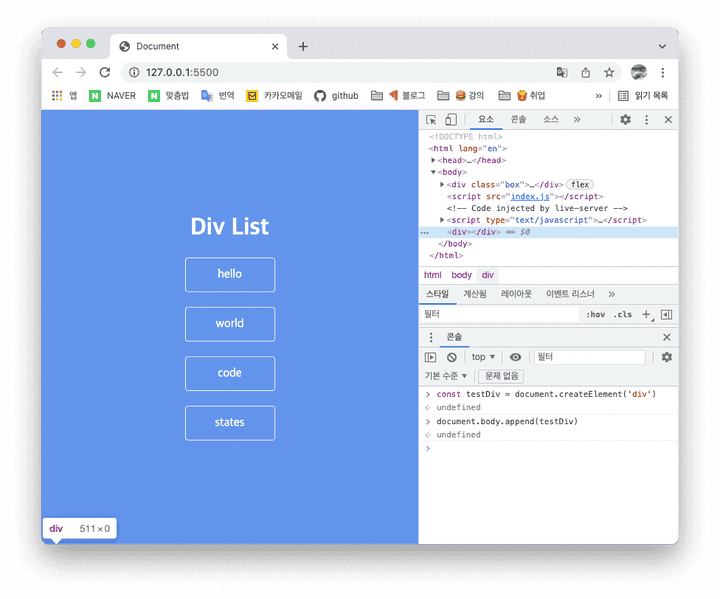Screen dimensions: 720x599
Task: Expand the div class box node
Action: tap(442, 184)
